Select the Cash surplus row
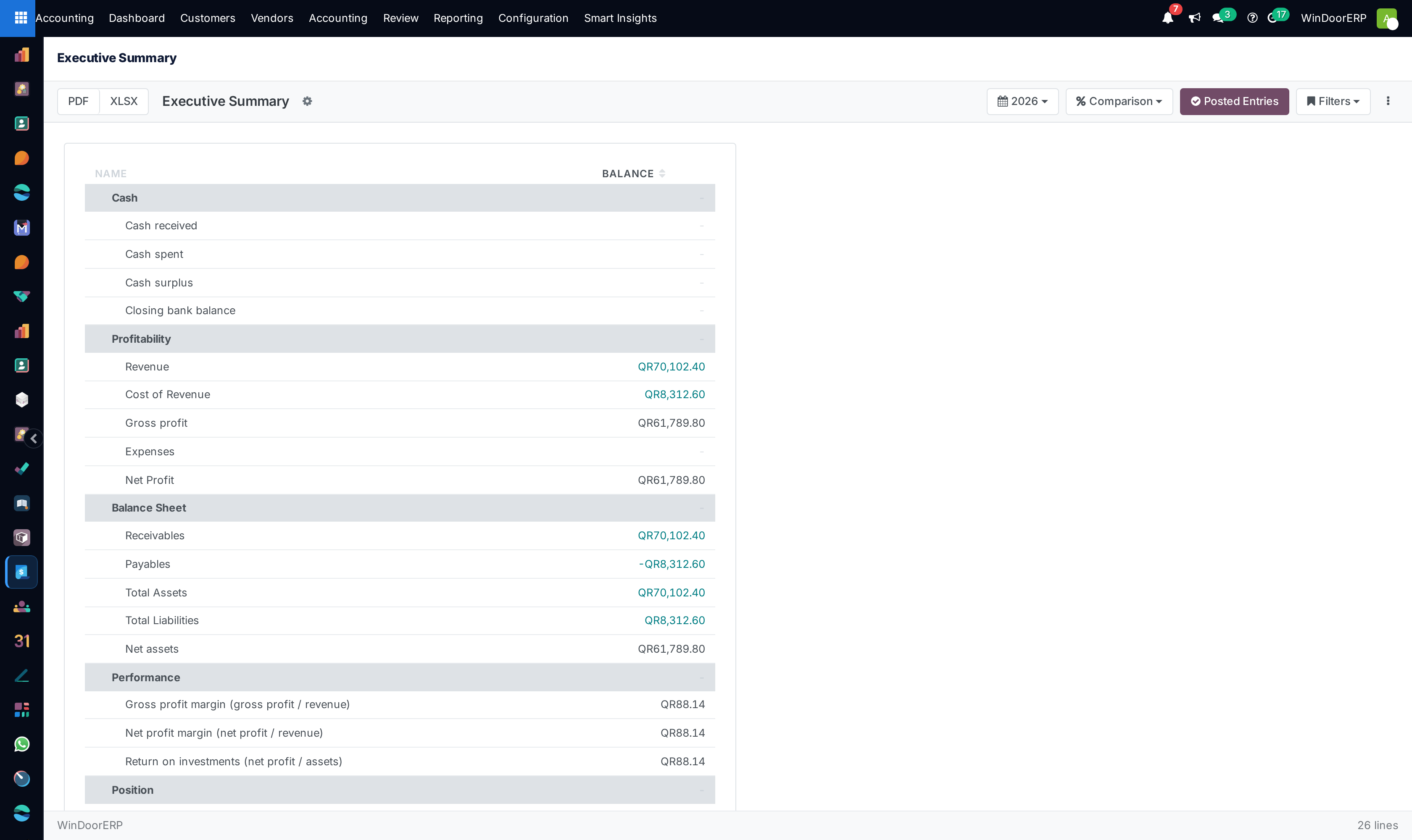Viewport: 1412px width, 840px height. 400,283
